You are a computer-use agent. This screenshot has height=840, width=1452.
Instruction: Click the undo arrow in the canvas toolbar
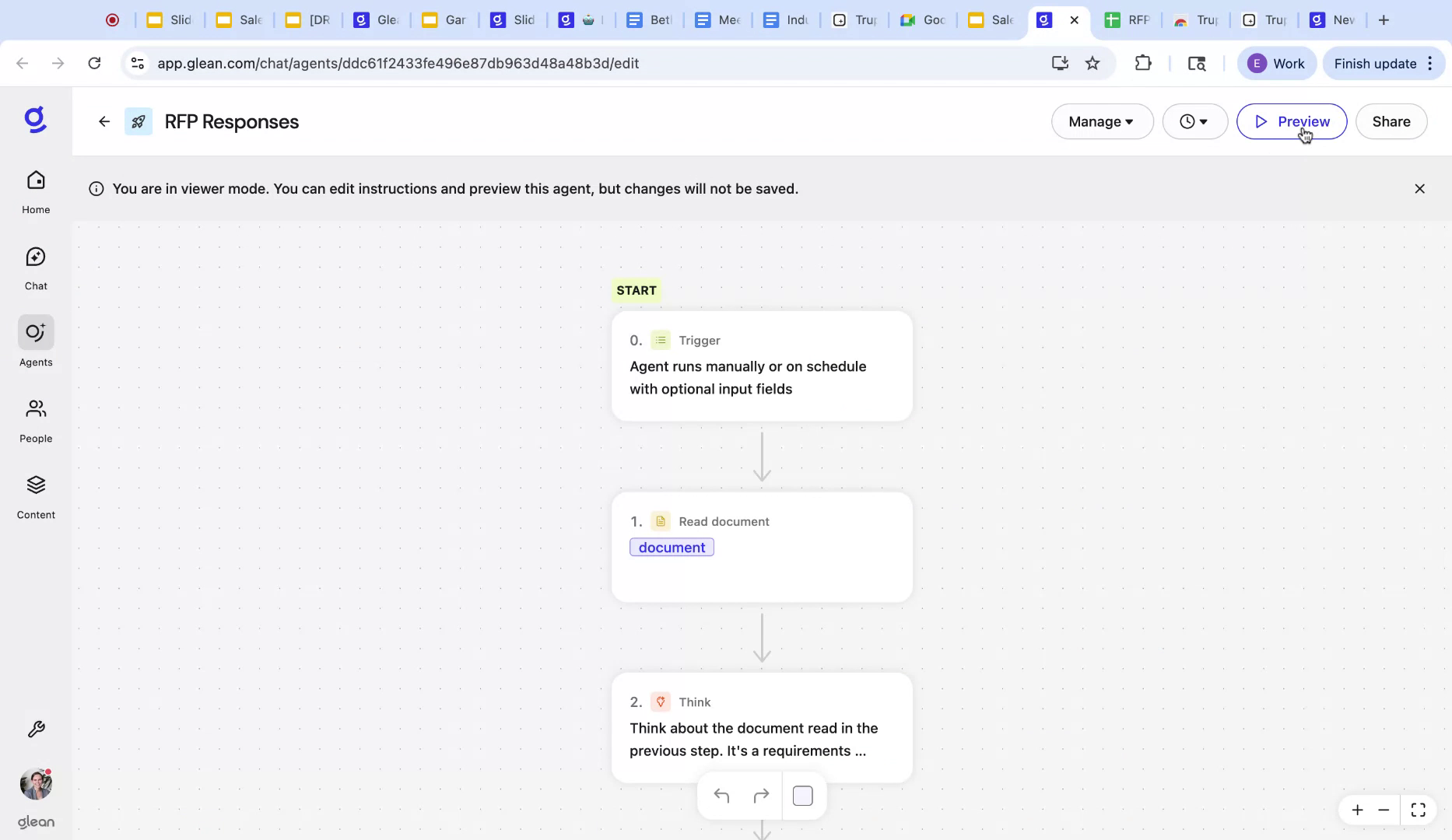click(x=721, y=796)
